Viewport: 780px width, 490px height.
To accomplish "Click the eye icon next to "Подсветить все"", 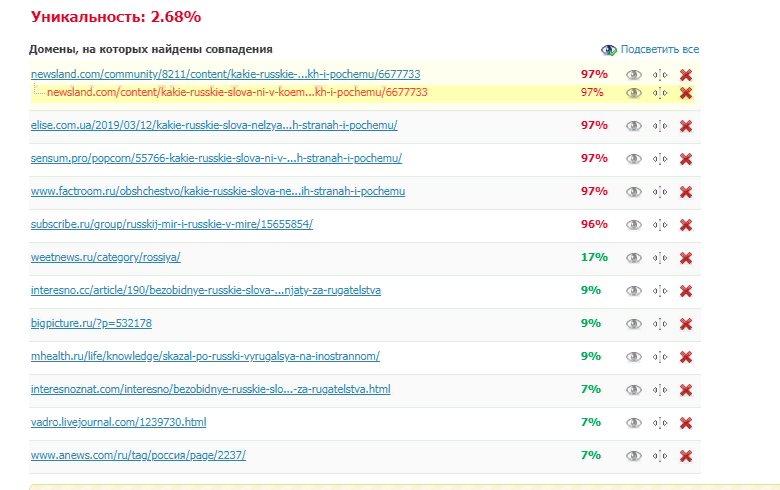I will (x=609, y=50).
